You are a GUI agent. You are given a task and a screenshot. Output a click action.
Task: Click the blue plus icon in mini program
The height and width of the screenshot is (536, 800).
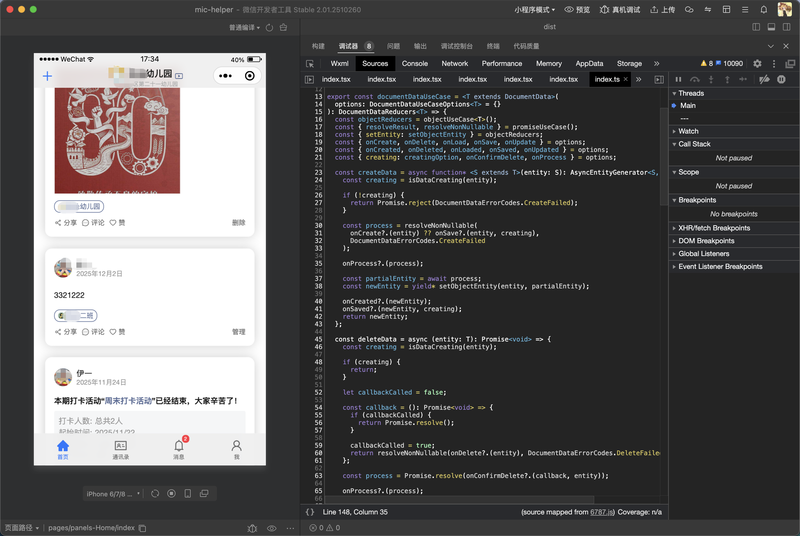click(x=47, y=76)
